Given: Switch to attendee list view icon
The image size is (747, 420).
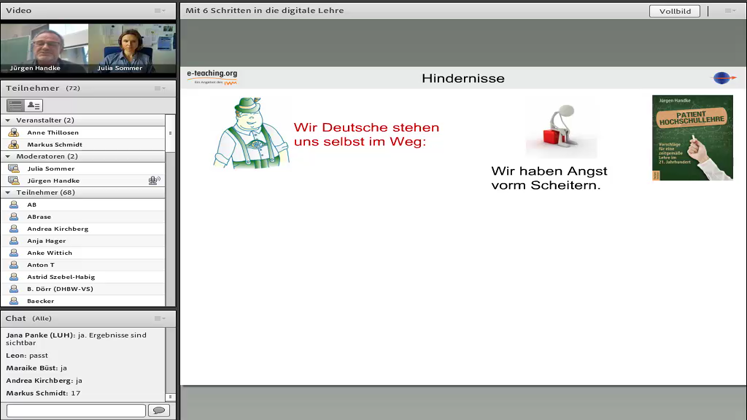Looking at the screenshot, I should tap(16, 105).
